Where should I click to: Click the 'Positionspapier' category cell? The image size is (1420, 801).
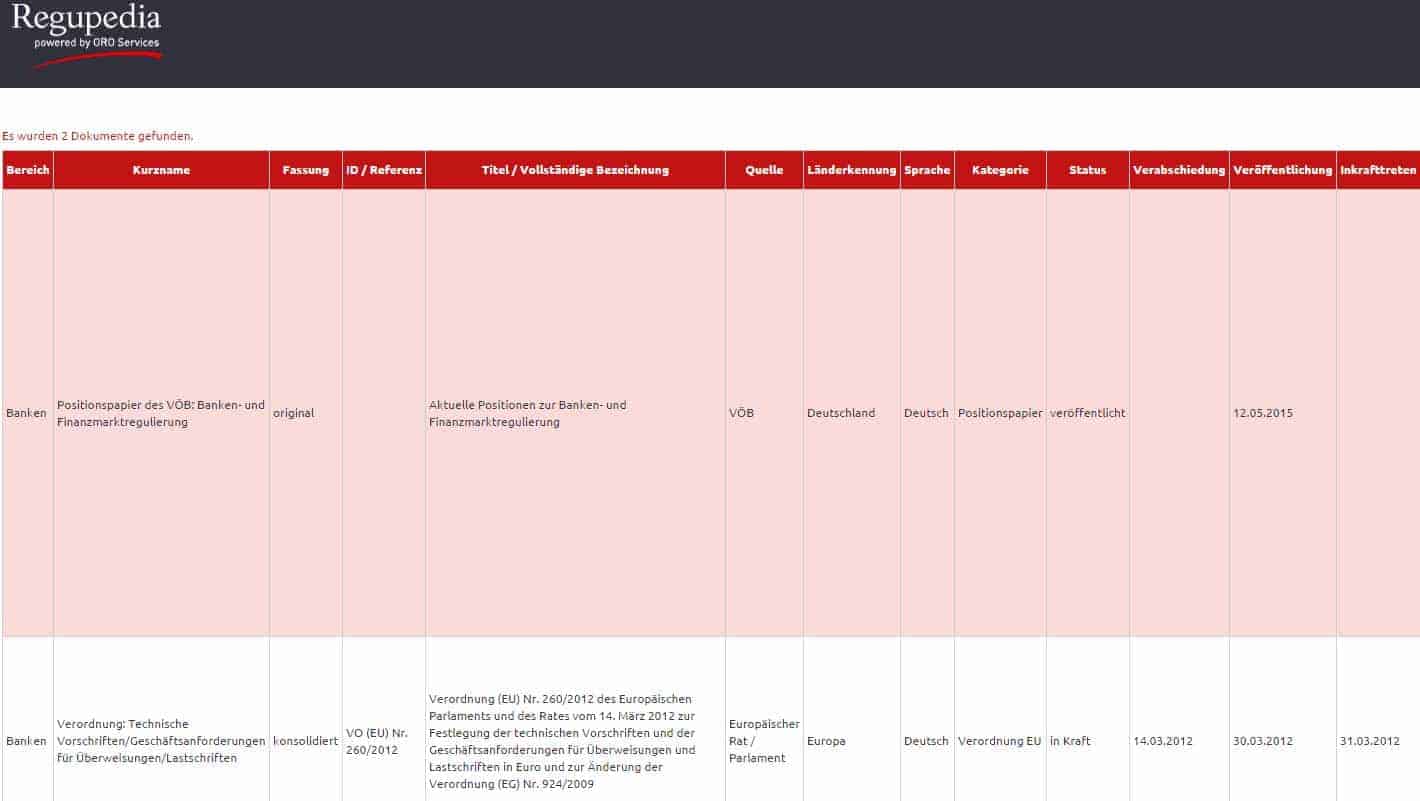point(1000,413)
